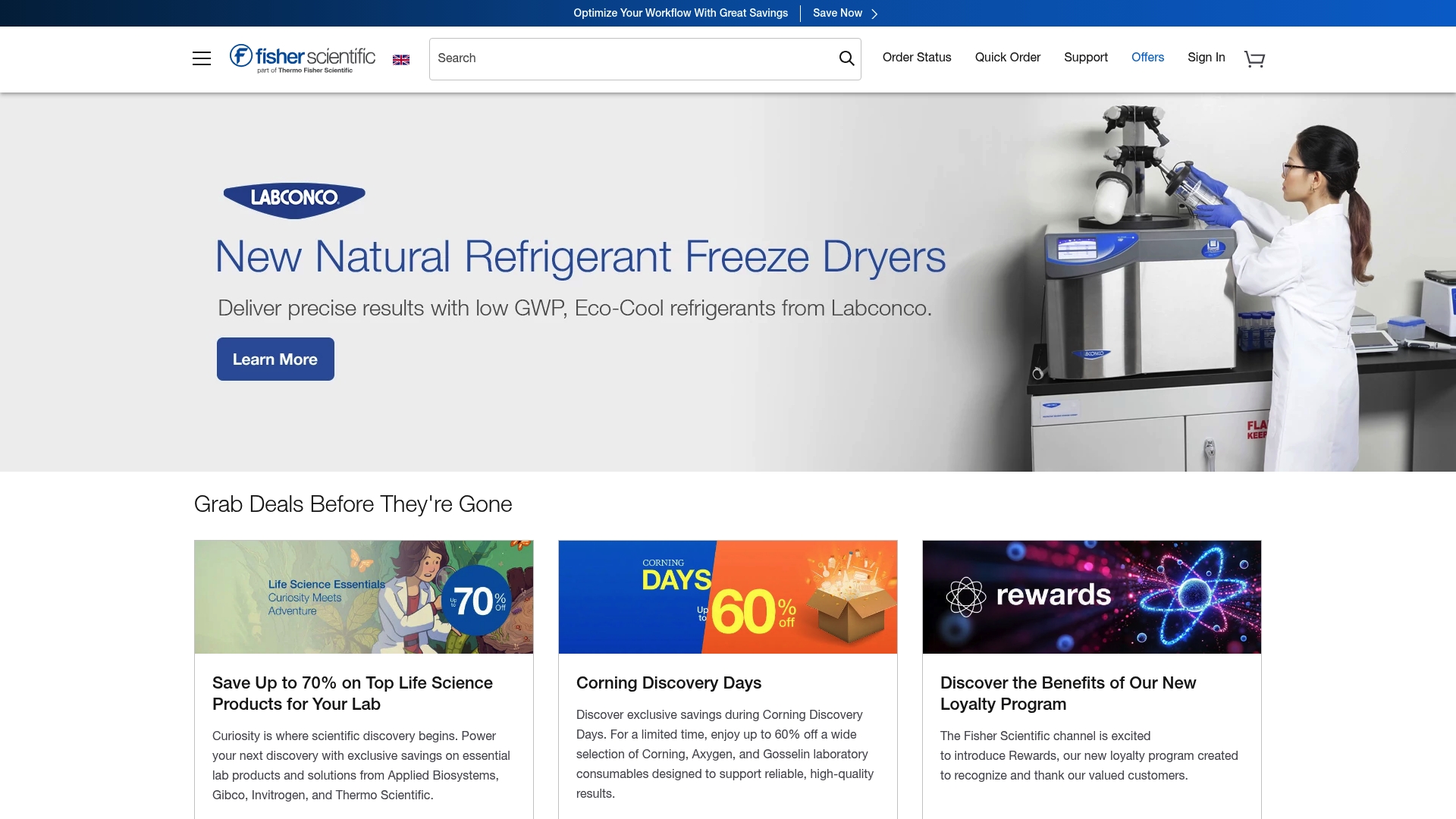Click the Sign In link

[1206, 57]
